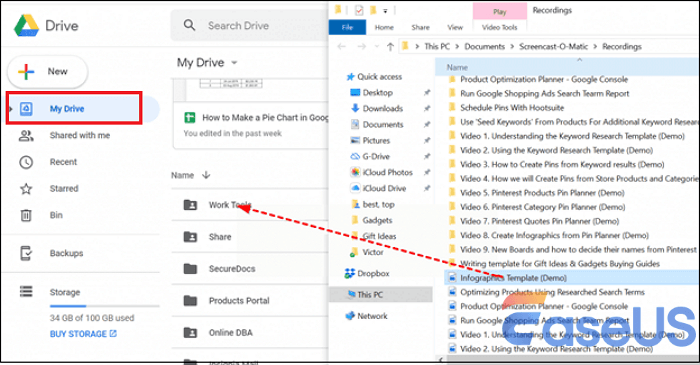Click the Name column header in Explorer

pyautogui.click(x=457, y=67)
